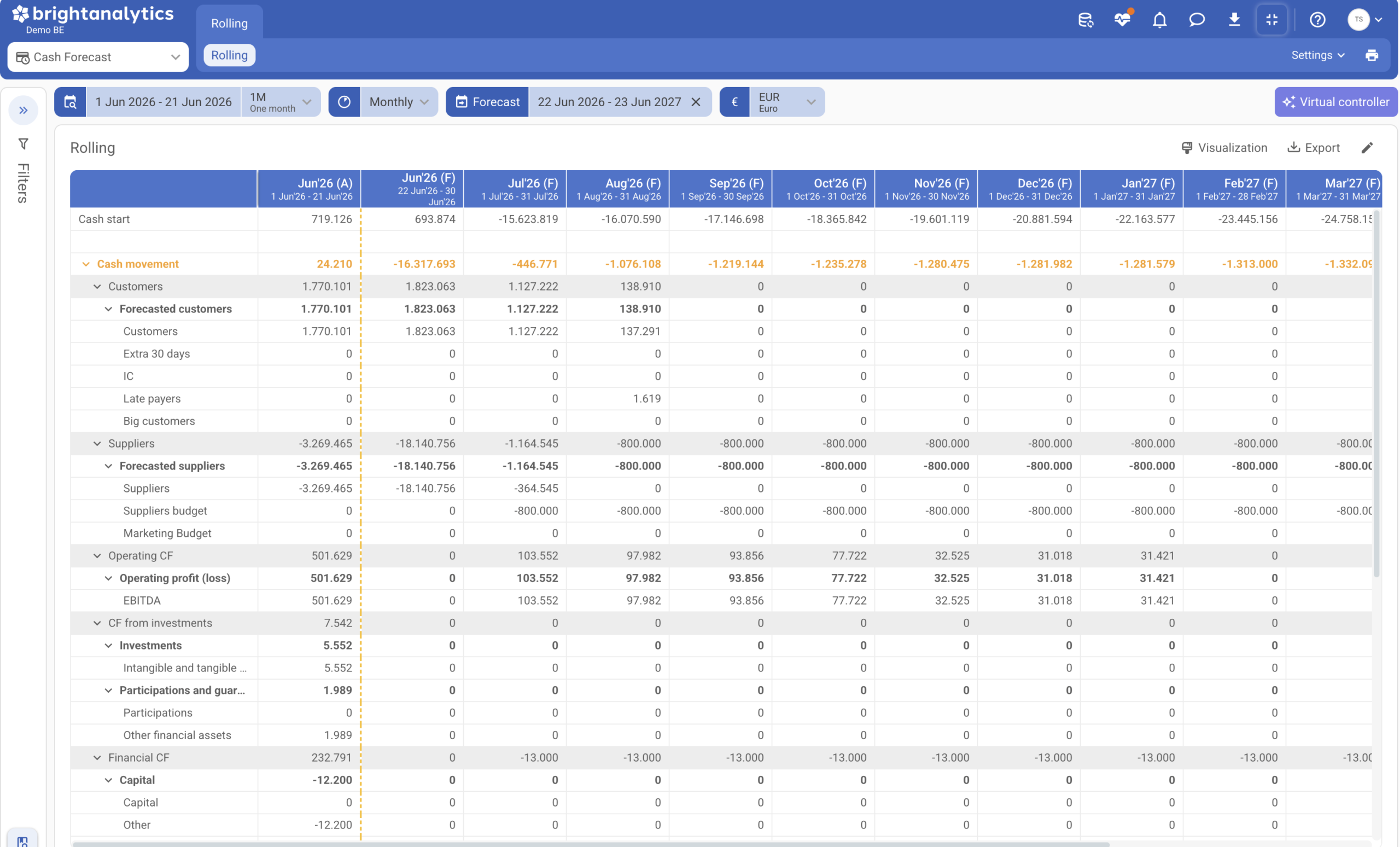Click the -16.317.693 cash movement value

[x=424, y=264]
